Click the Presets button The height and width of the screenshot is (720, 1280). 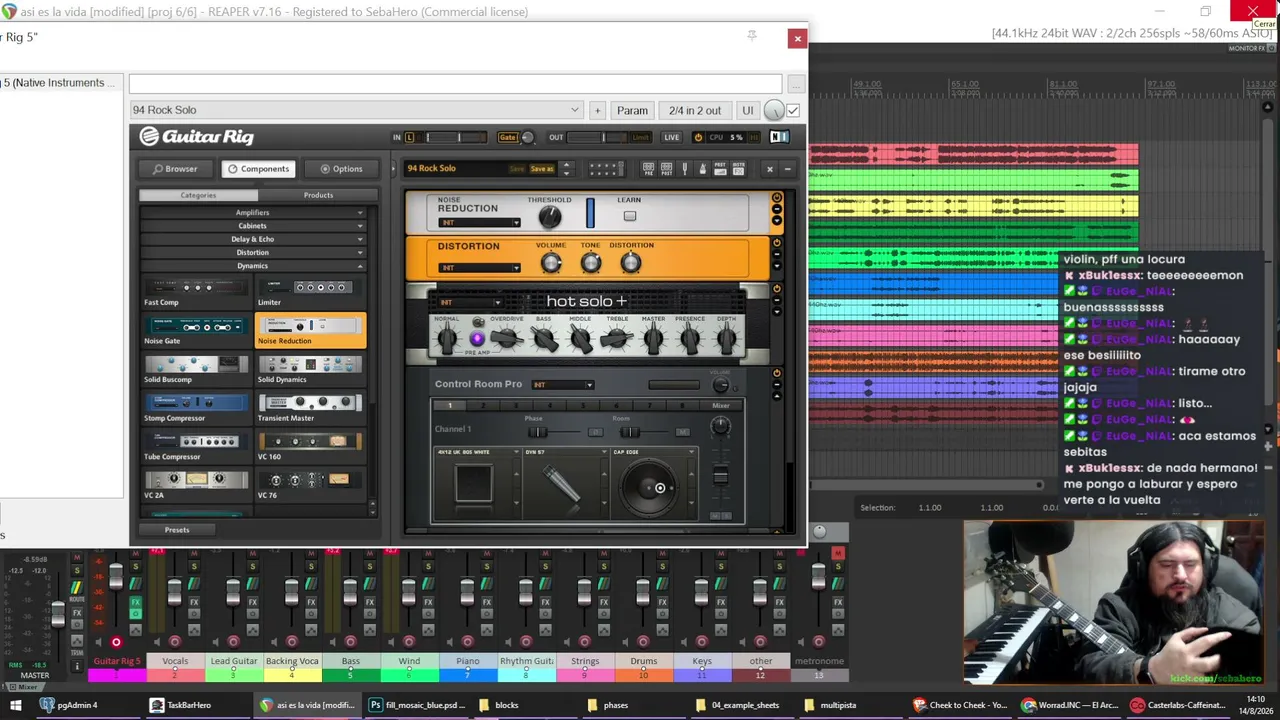[177, 530]
